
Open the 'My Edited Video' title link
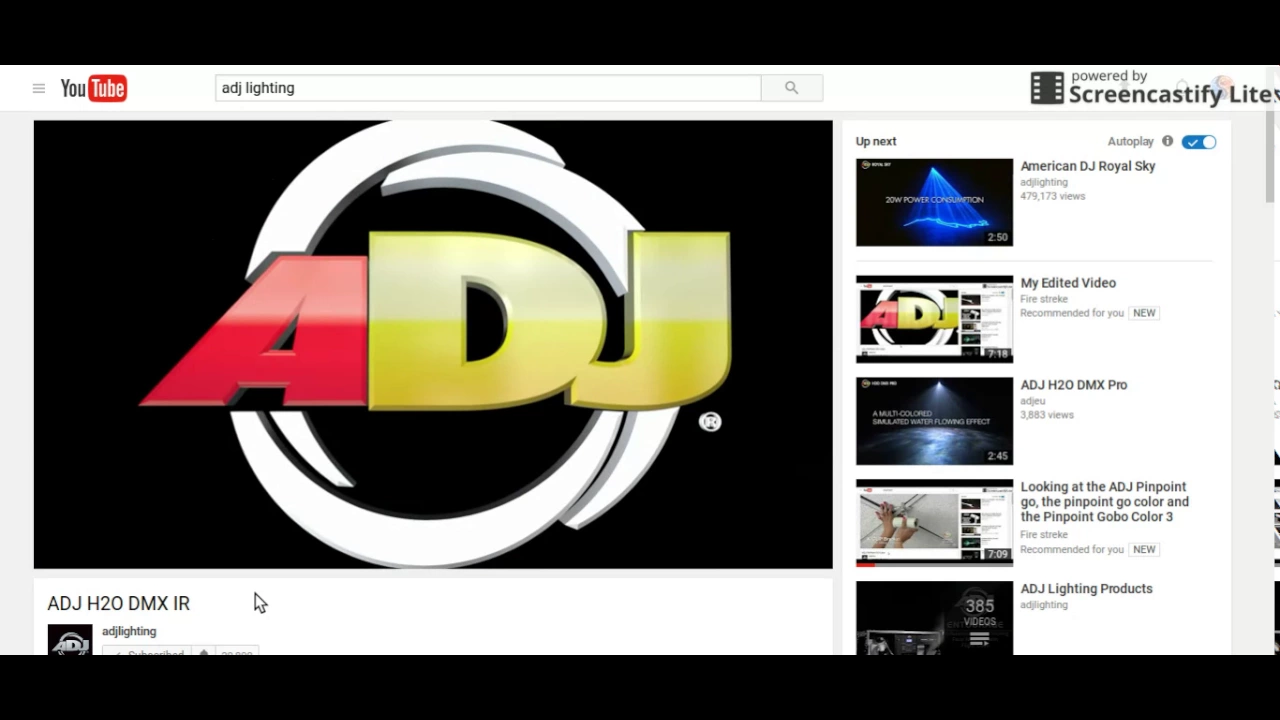click(1068, 283)
